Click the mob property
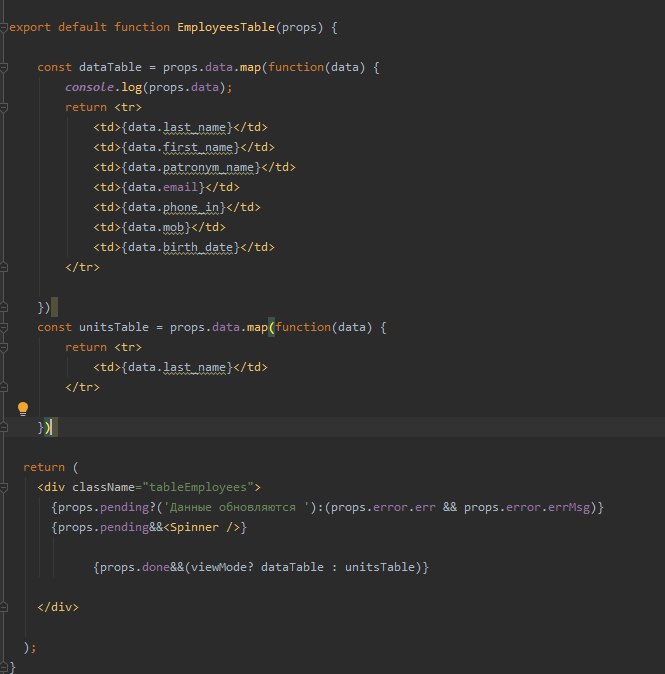The image size is (665, 674). coord(173,227)
